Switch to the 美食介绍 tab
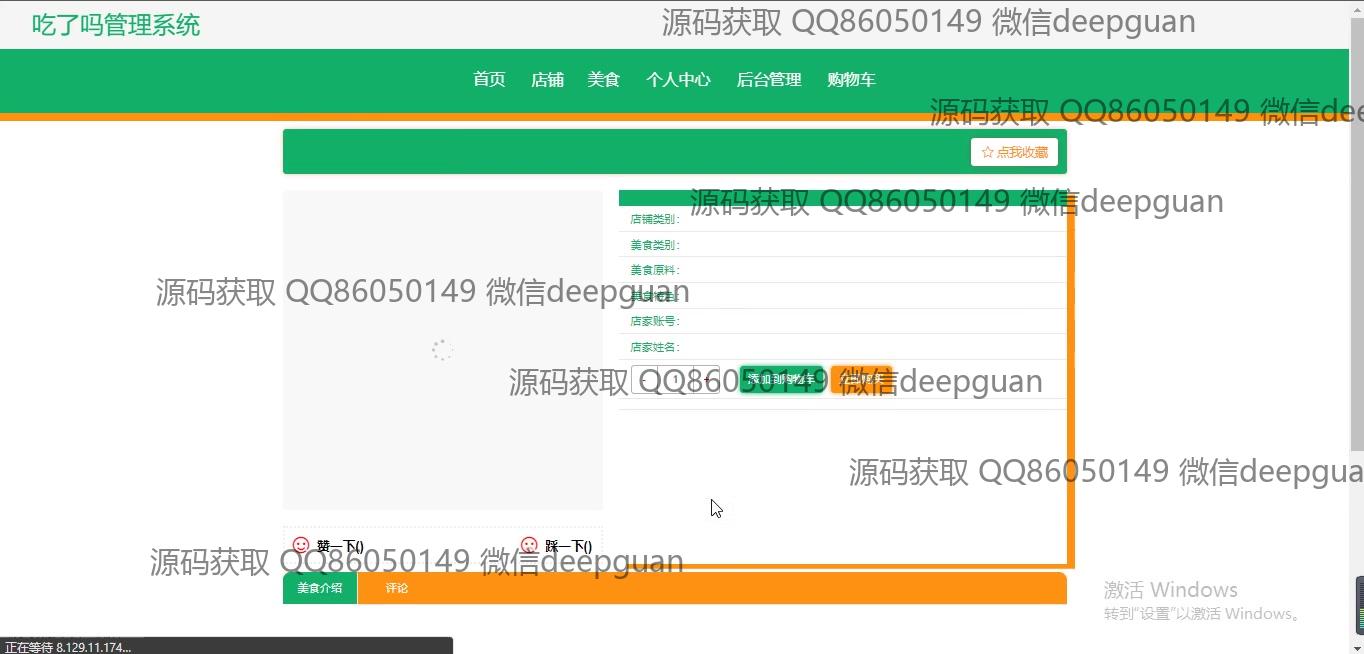Viewport: 1364px width, 654px height. (x=320, y=588)
